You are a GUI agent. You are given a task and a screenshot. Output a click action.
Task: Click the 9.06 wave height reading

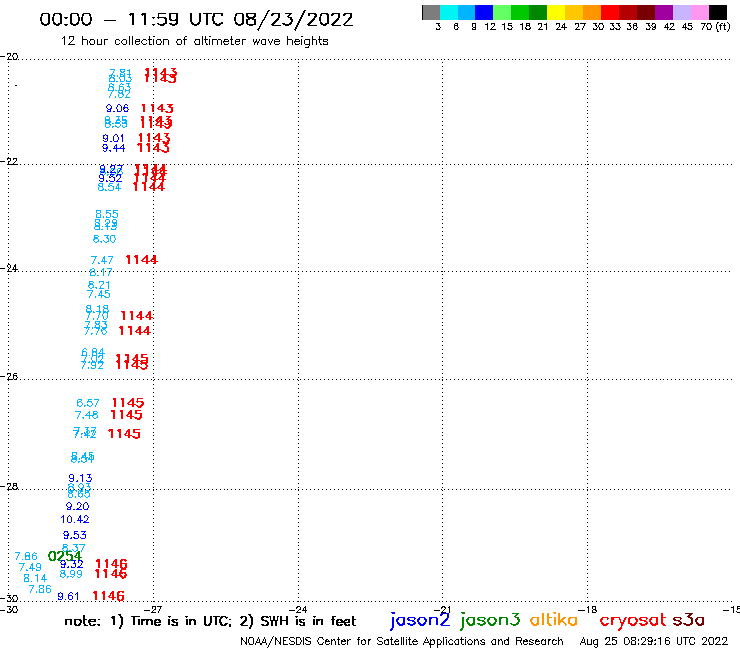[117, 109]
